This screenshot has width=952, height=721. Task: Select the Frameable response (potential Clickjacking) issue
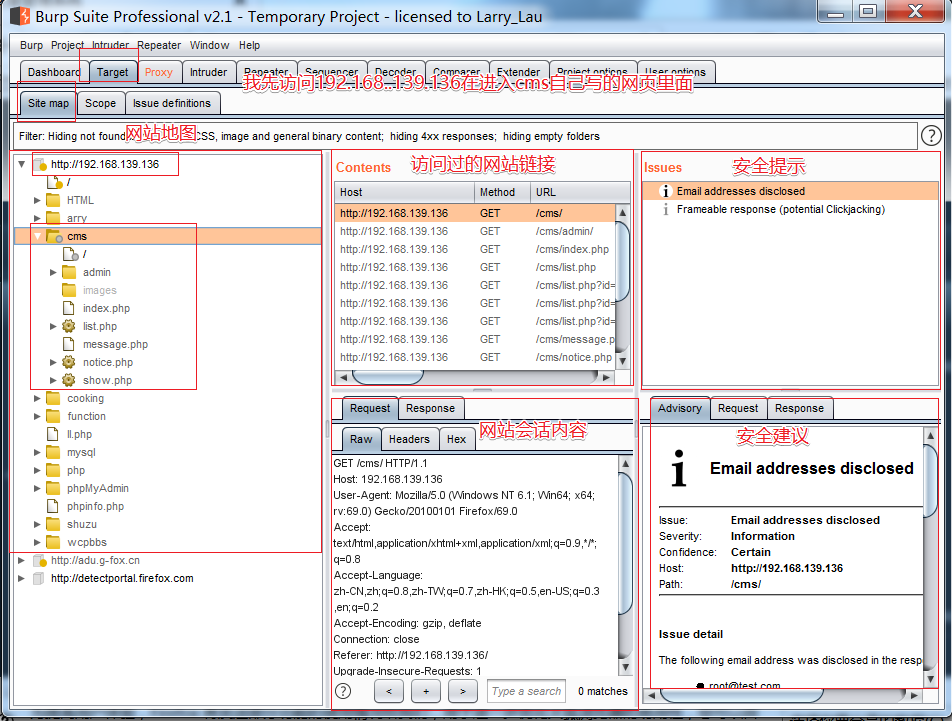tap(790, 209)
